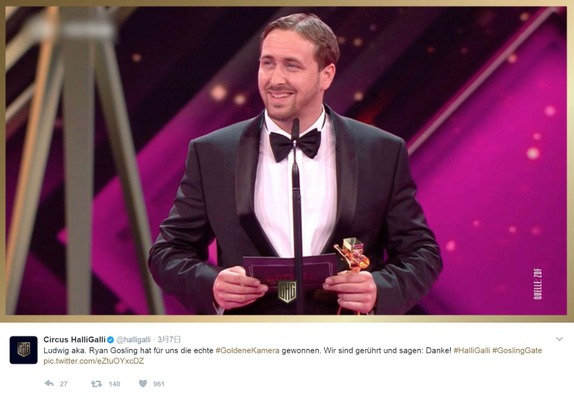Open the Circus HalliGalli profile name
The height and width of the screenshot is (400, 574).
[x=74, y=340]
